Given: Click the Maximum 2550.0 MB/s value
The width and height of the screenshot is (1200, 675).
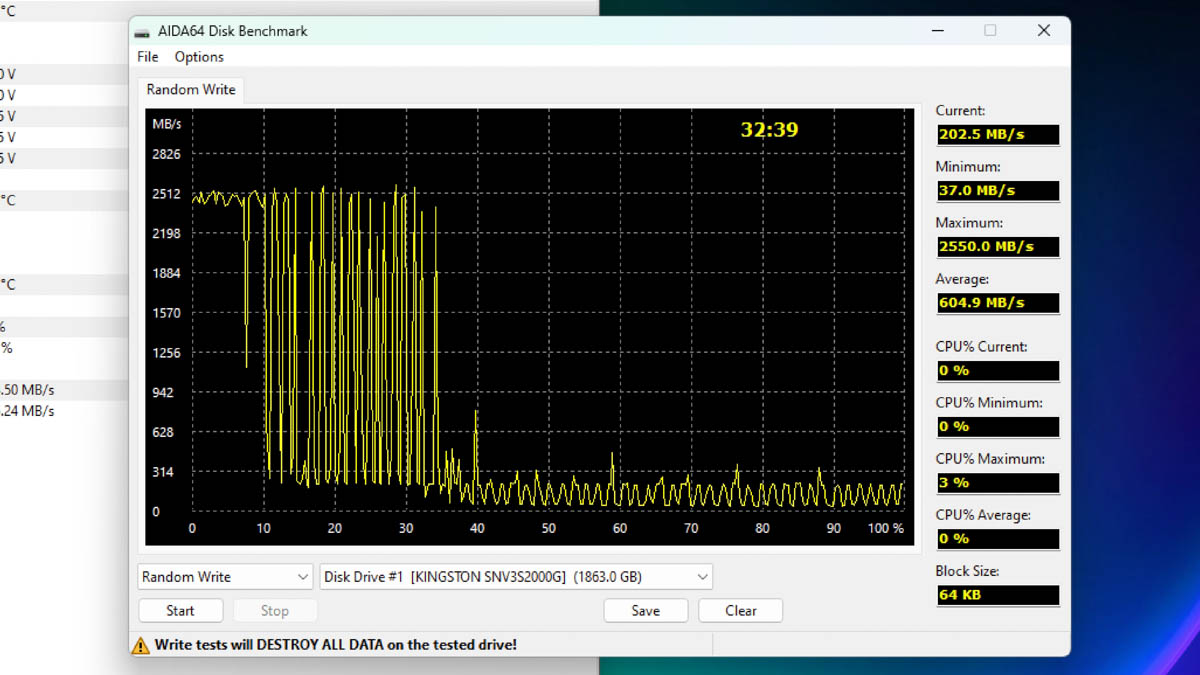Looking at the screenshot, I should [997, 246].
